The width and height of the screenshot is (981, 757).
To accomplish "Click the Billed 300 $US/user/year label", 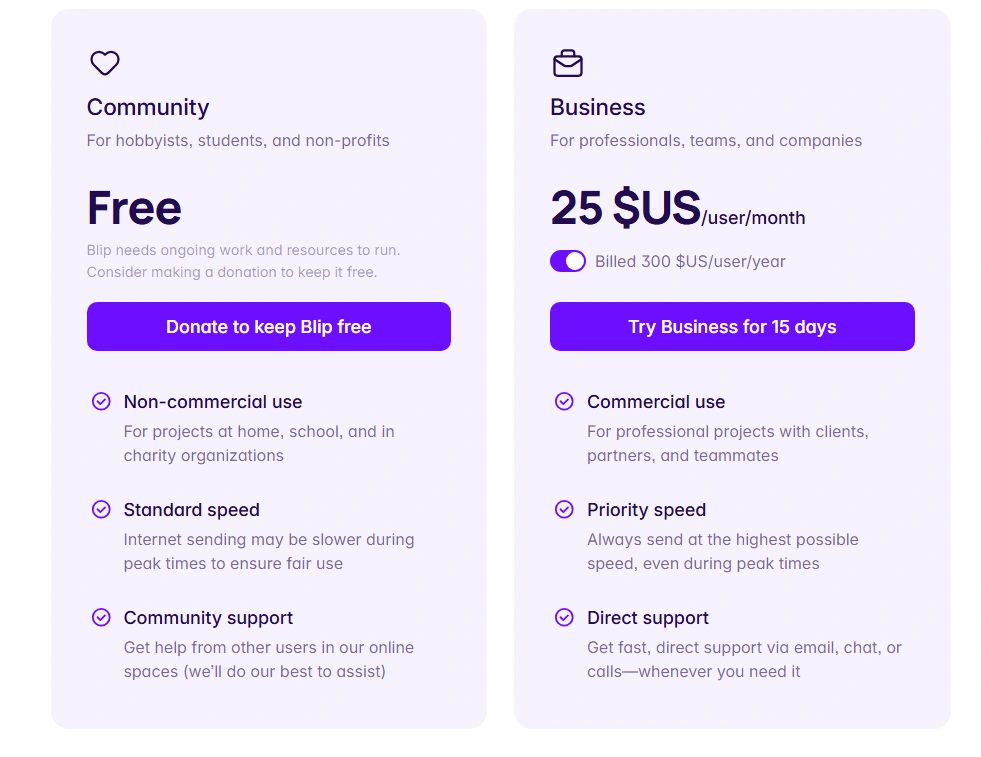I will (x=690, y=261).
